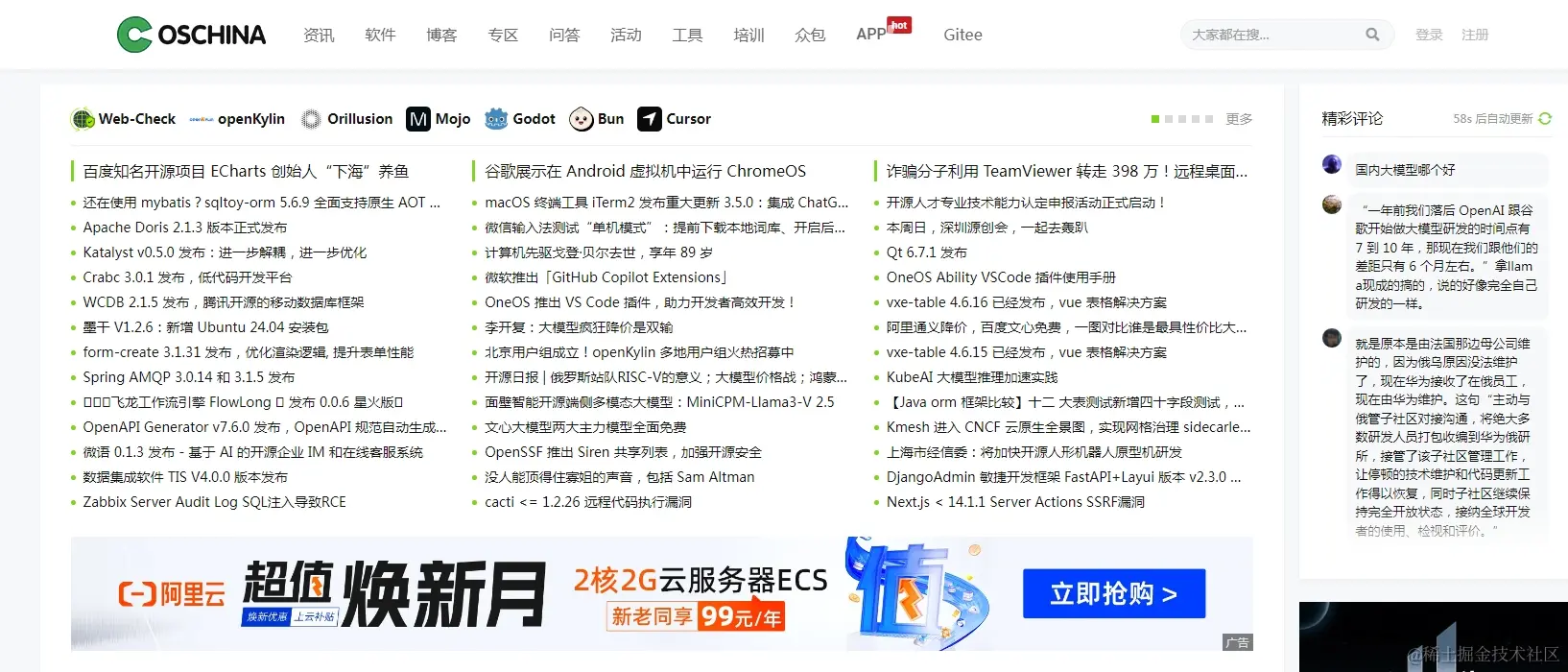This screenshot has width=1568, height=672.
Task: Click the OSCHINA logo
Action: pyautogui.click(x=191, y=35)
